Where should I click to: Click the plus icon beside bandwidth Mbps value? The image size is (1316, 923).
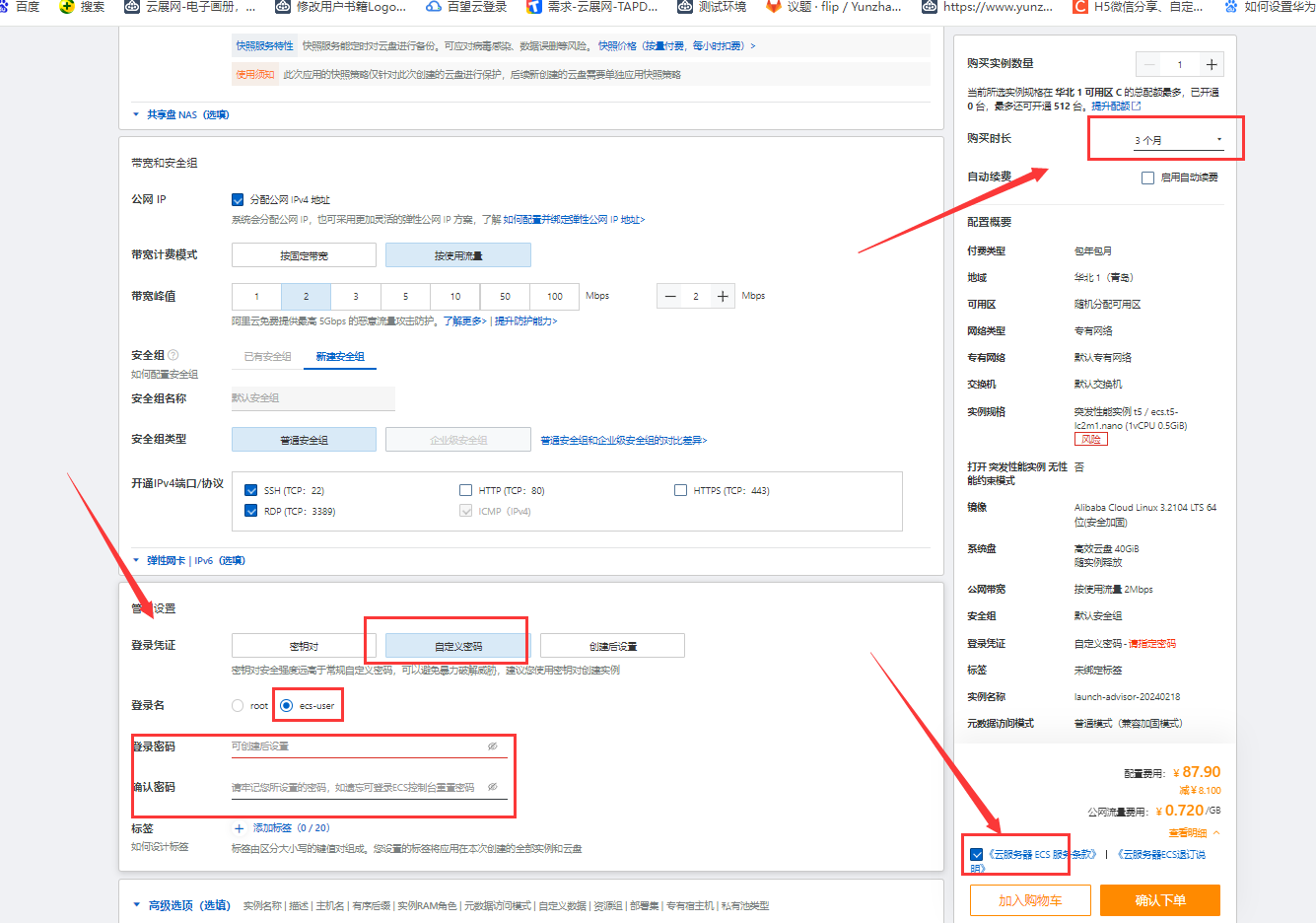click(723, 296)
